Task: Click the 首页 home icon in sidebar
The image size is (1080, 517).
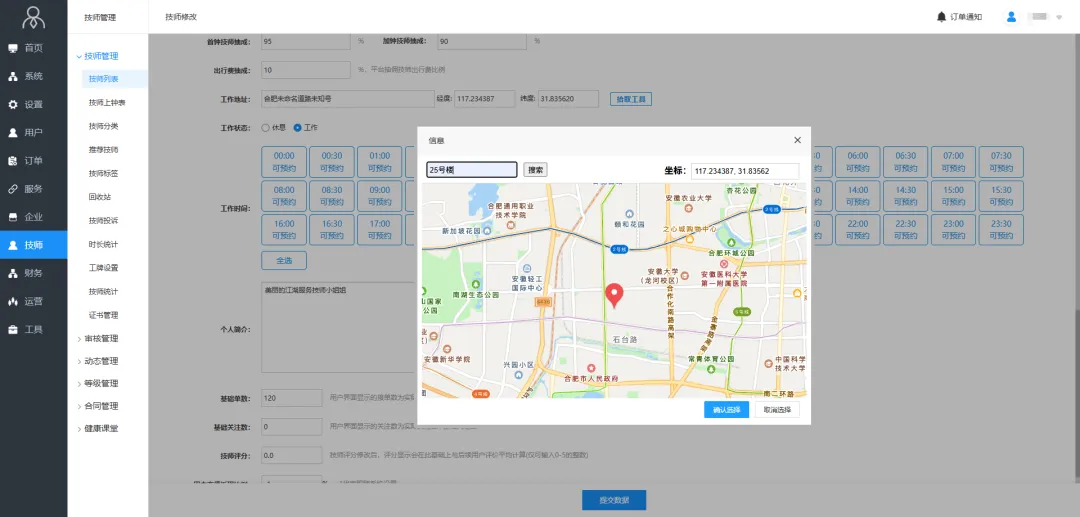Action: [x=13, y=48]
